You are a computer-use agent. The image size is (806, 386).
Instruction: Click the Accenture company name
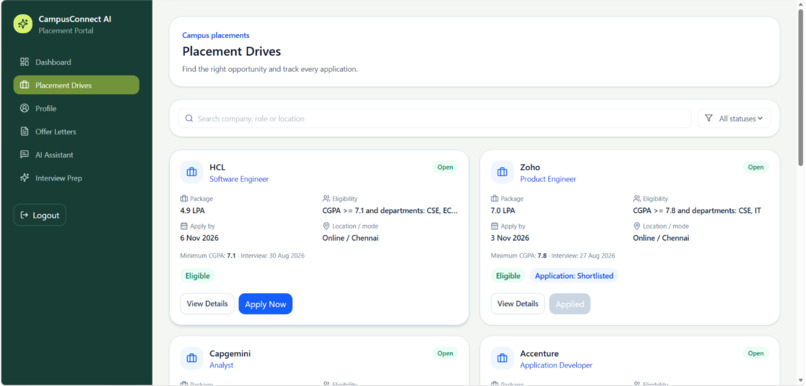pos(539,353)
